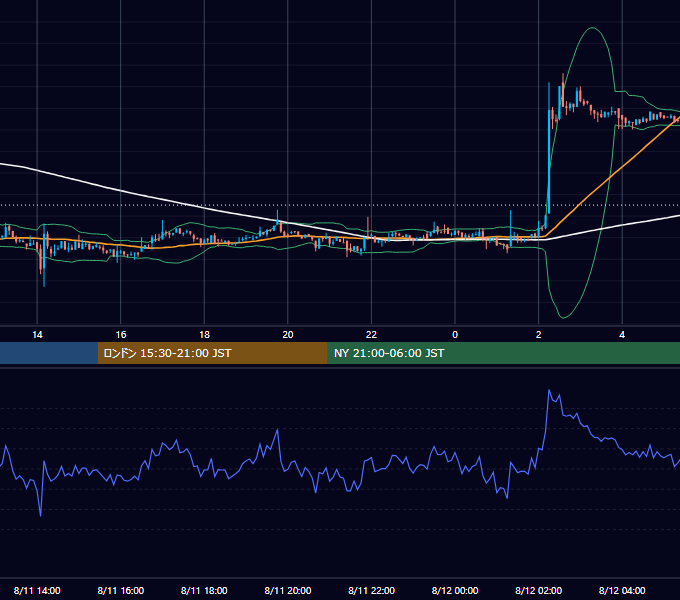Click the 8/12 04:00 time label
The image size is (680, 600).
click(x=622, y=590)
